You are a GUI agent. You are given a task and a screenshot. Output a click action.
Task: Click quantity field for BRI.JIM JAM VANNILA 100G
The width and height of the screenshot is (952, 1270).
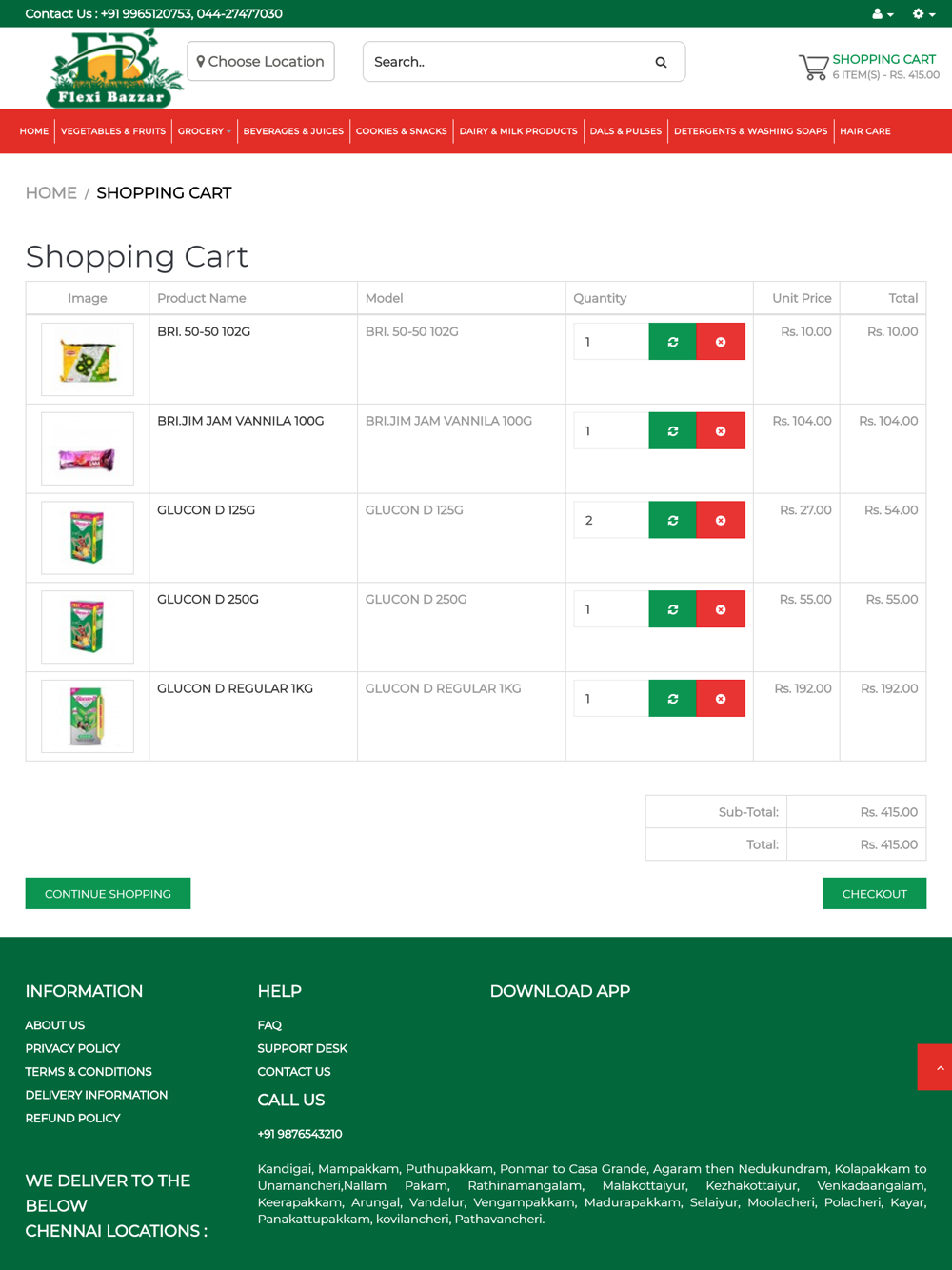click(611, 431)
